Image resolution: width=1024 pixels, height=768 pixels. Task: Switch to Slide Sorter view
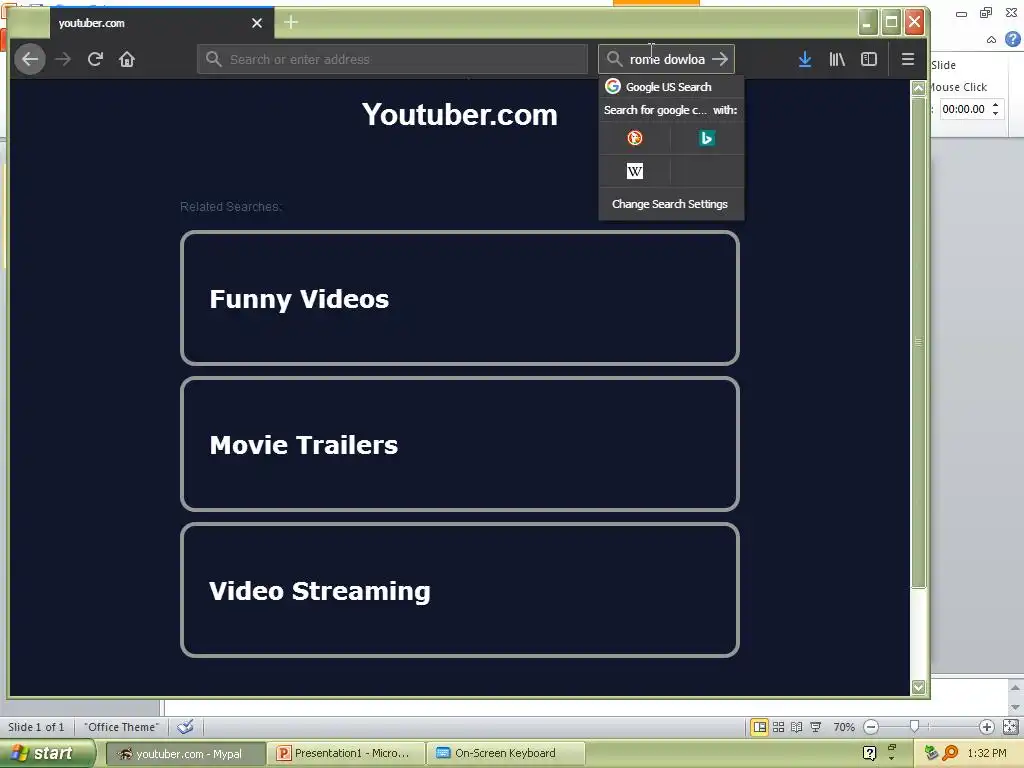tap(778, 727)
